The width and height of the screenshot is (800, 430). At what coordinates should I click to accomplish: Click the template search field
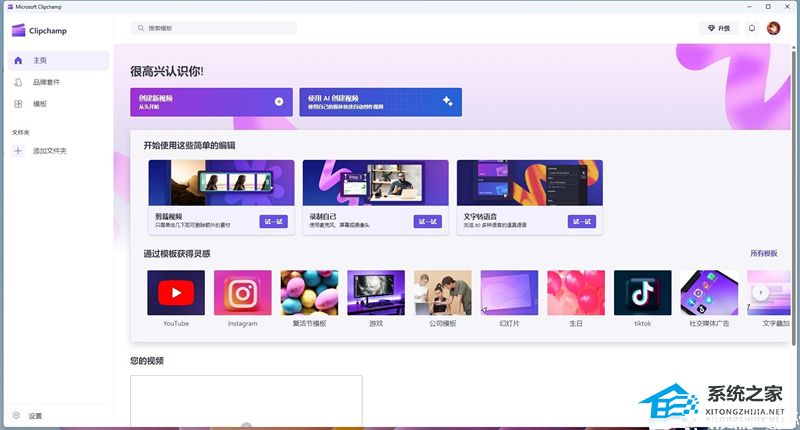pyautogui.click(x=214, y=28)
